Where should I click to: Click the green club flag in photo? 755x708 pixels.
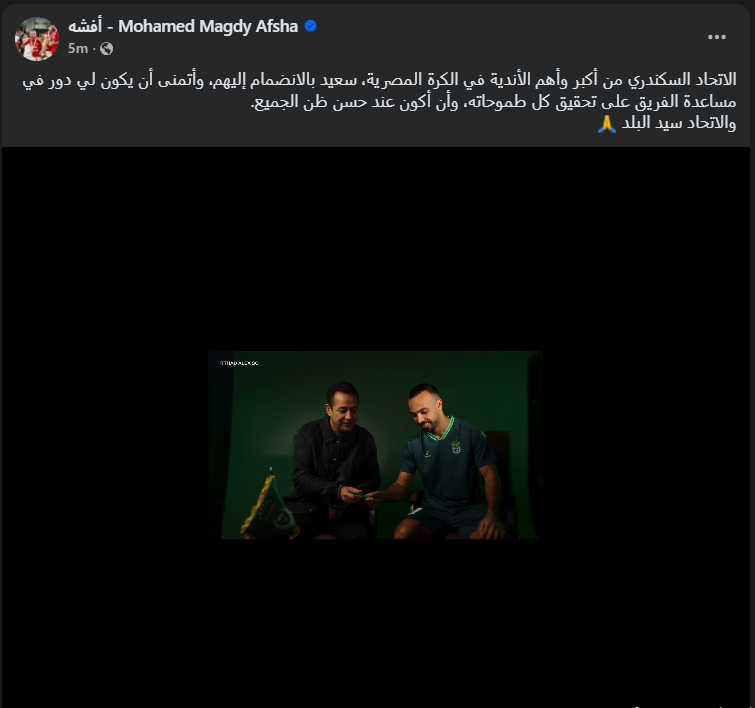coord(269,506)
